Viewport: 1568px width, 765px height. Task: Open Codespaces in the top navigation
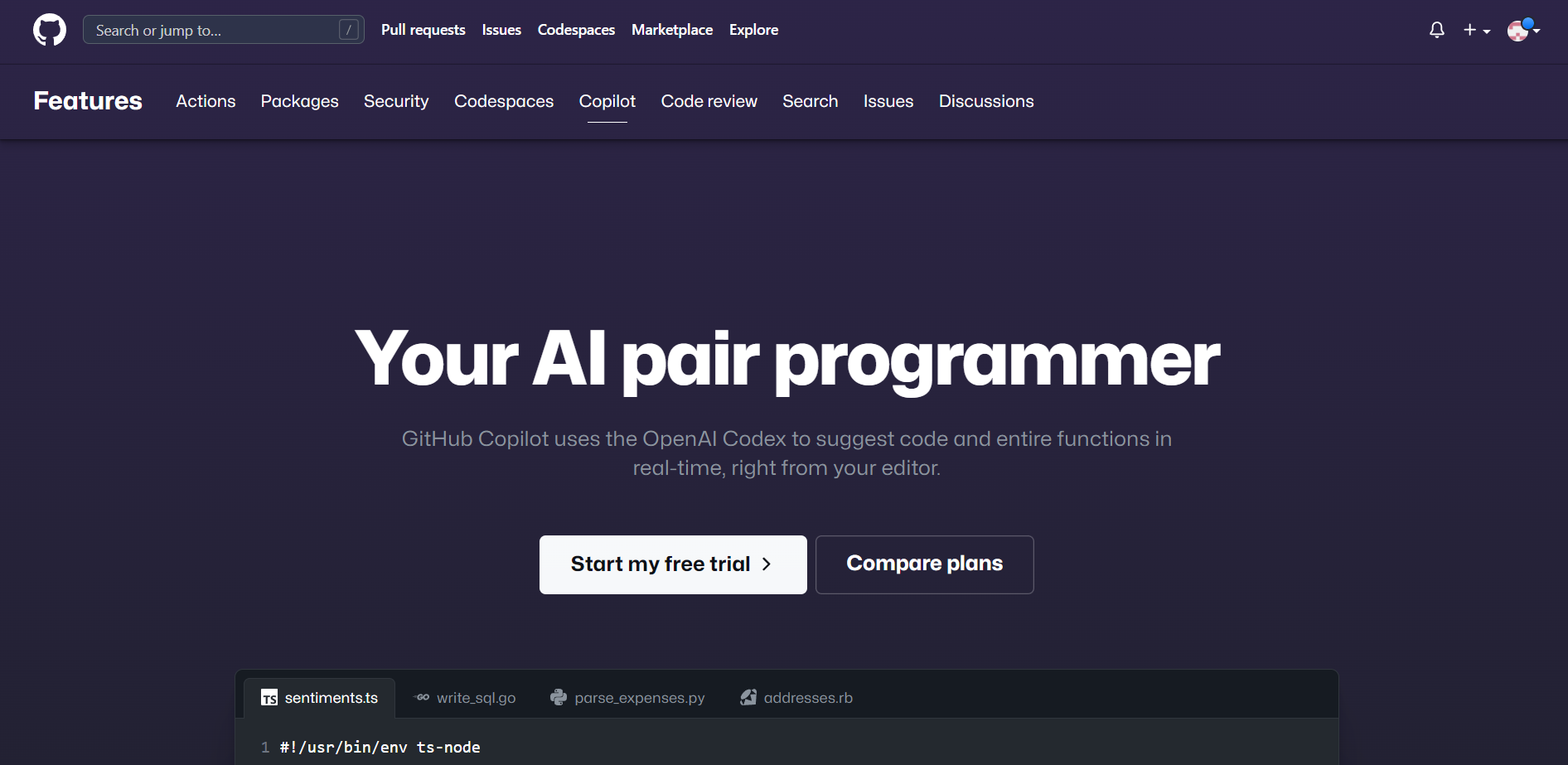coord(576,30)
